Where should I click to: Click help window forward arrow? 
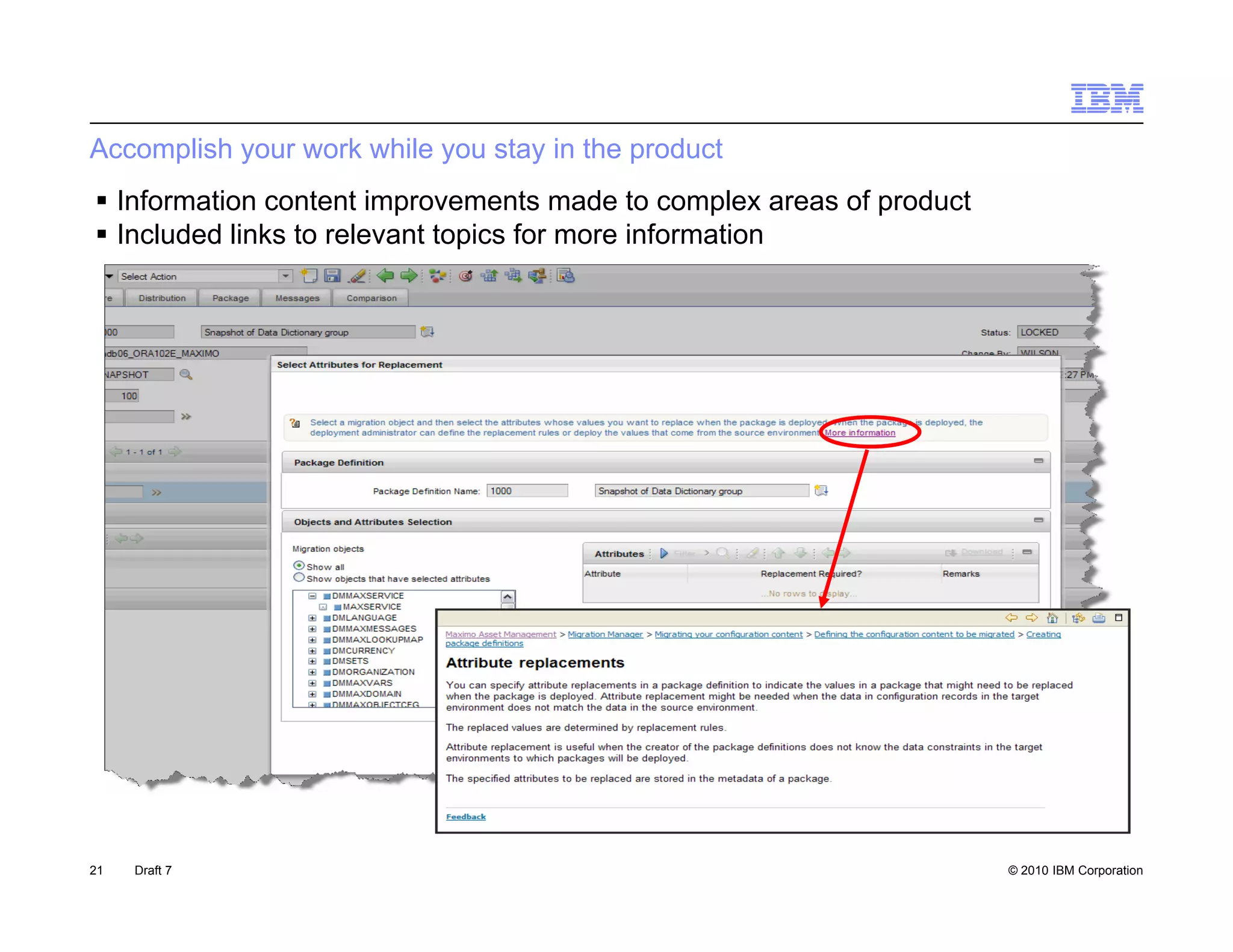pyautogui.click(x=1032, y=618)
